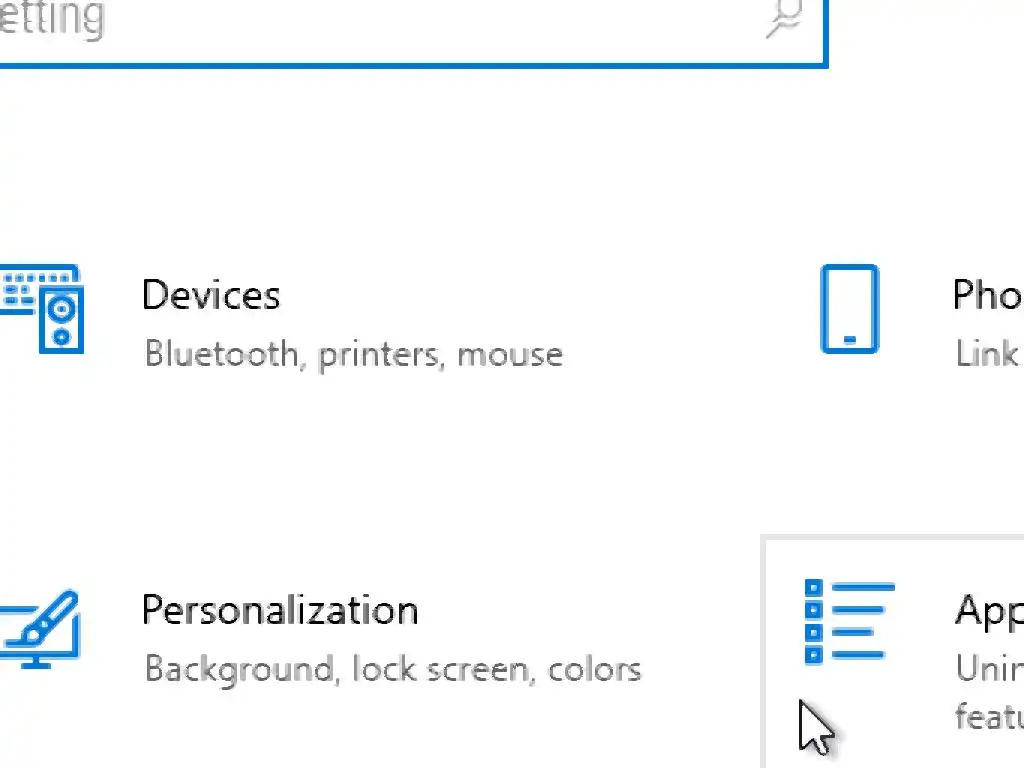The image size is (1024, 768).
Task: Open the Devices settings category
Action: (x=211, y=296)
